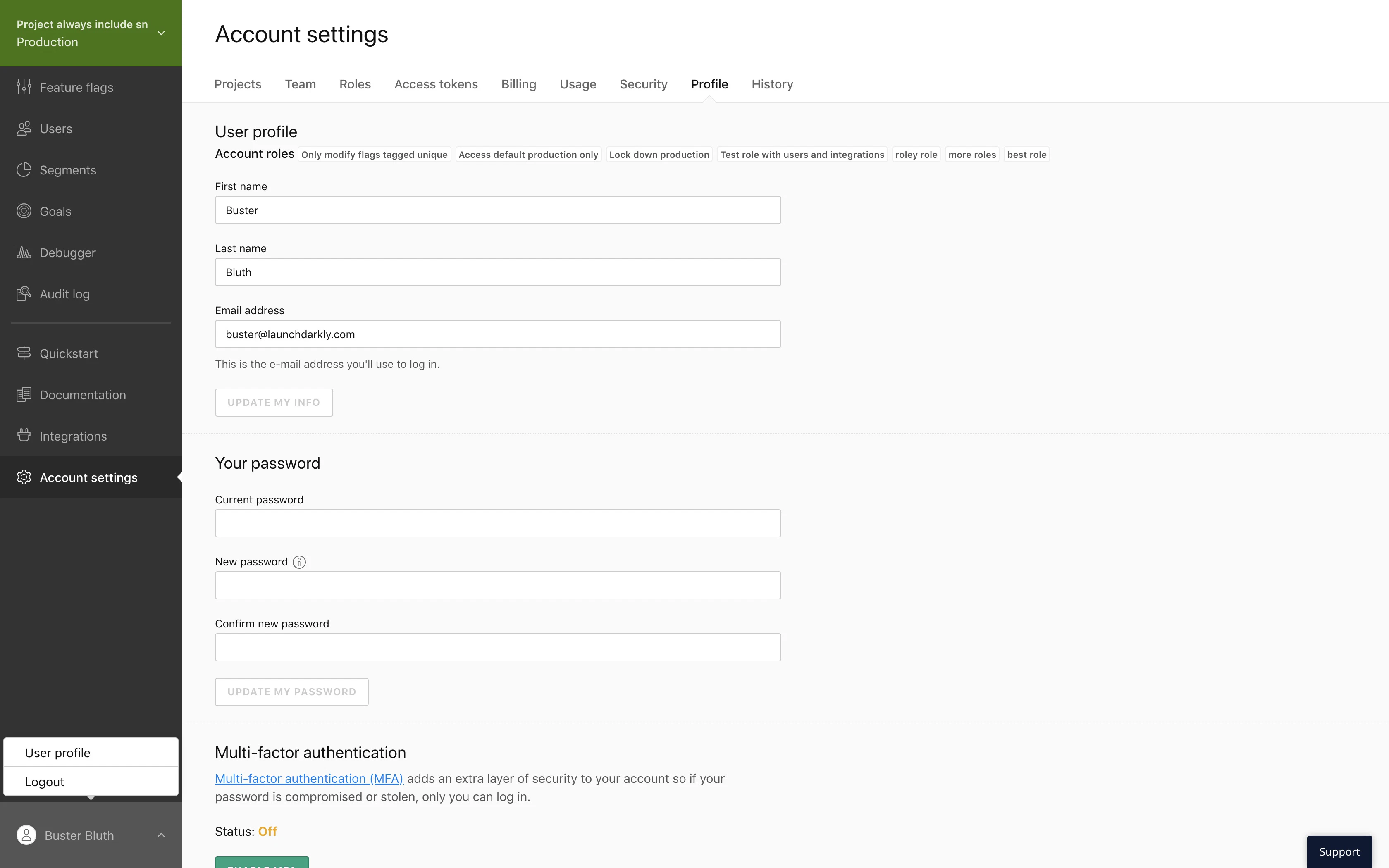Viewport: 1389px width, 868px height.
Task: Open the Multi-factor authentication (MFA) link
Action: 309,778
